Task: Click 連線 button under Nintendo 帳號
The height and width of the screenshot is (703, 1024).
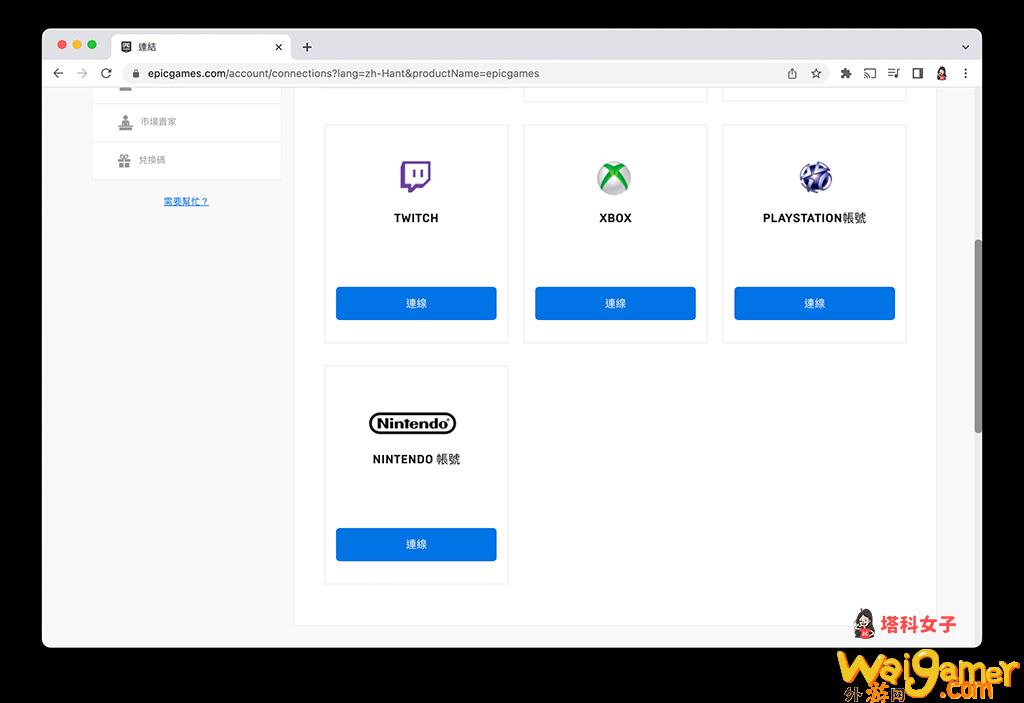Action: point(416,544)
